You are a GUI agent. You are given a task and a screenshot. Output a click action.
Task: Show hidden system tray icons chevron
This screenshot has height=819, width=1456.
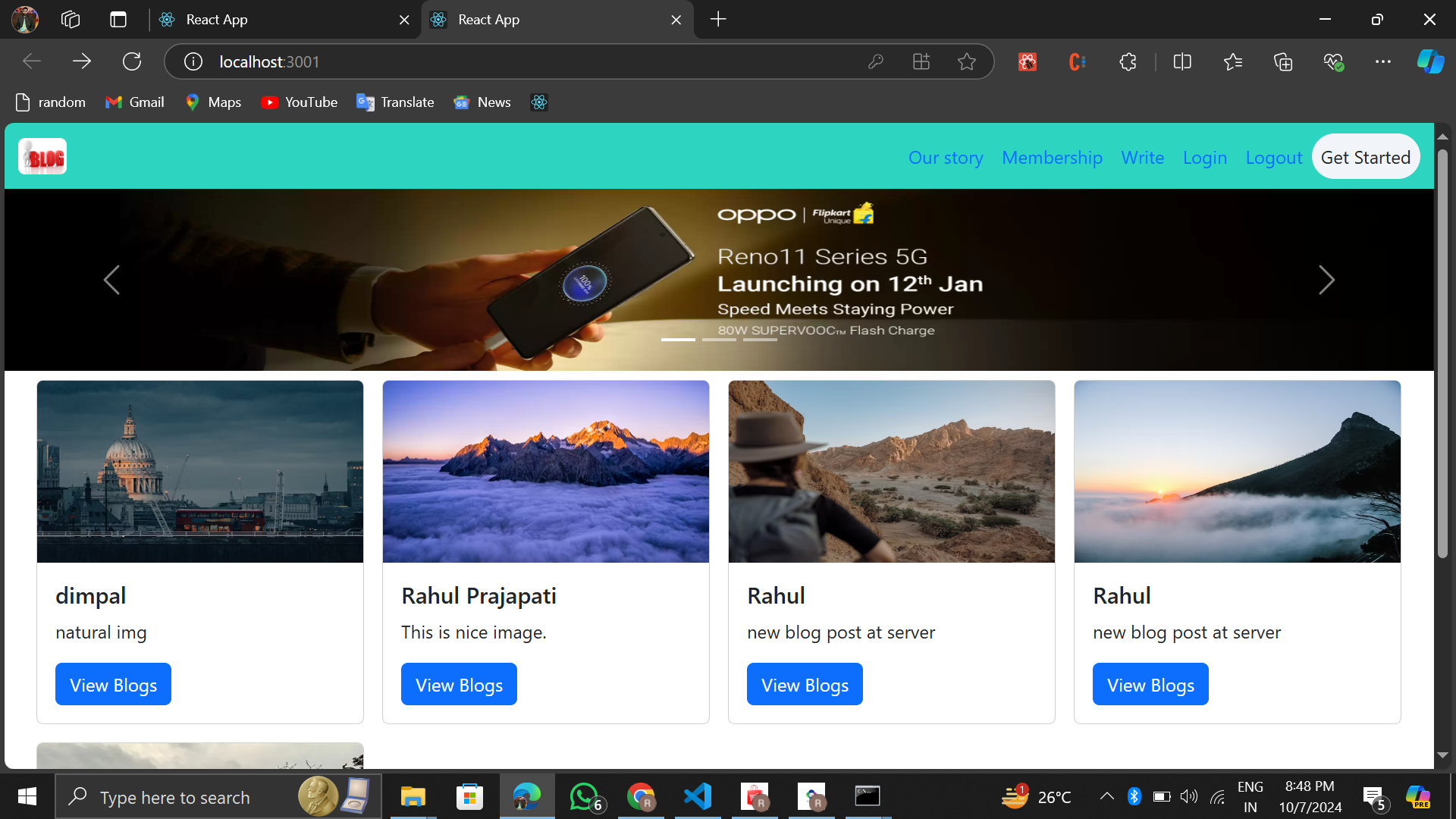coord(1107,796)
